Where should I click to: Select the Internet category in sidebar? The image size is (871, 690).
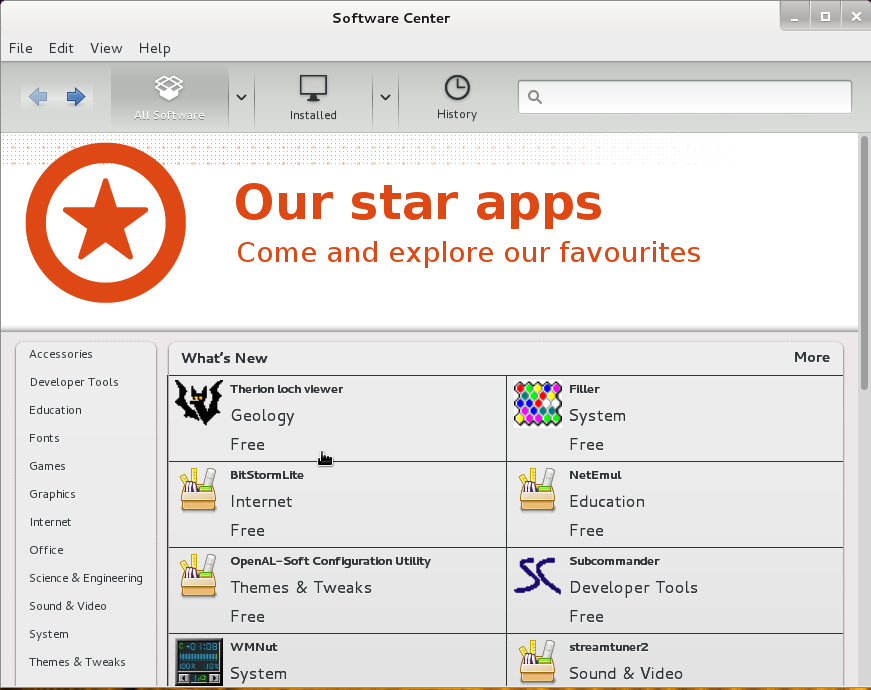50,522
